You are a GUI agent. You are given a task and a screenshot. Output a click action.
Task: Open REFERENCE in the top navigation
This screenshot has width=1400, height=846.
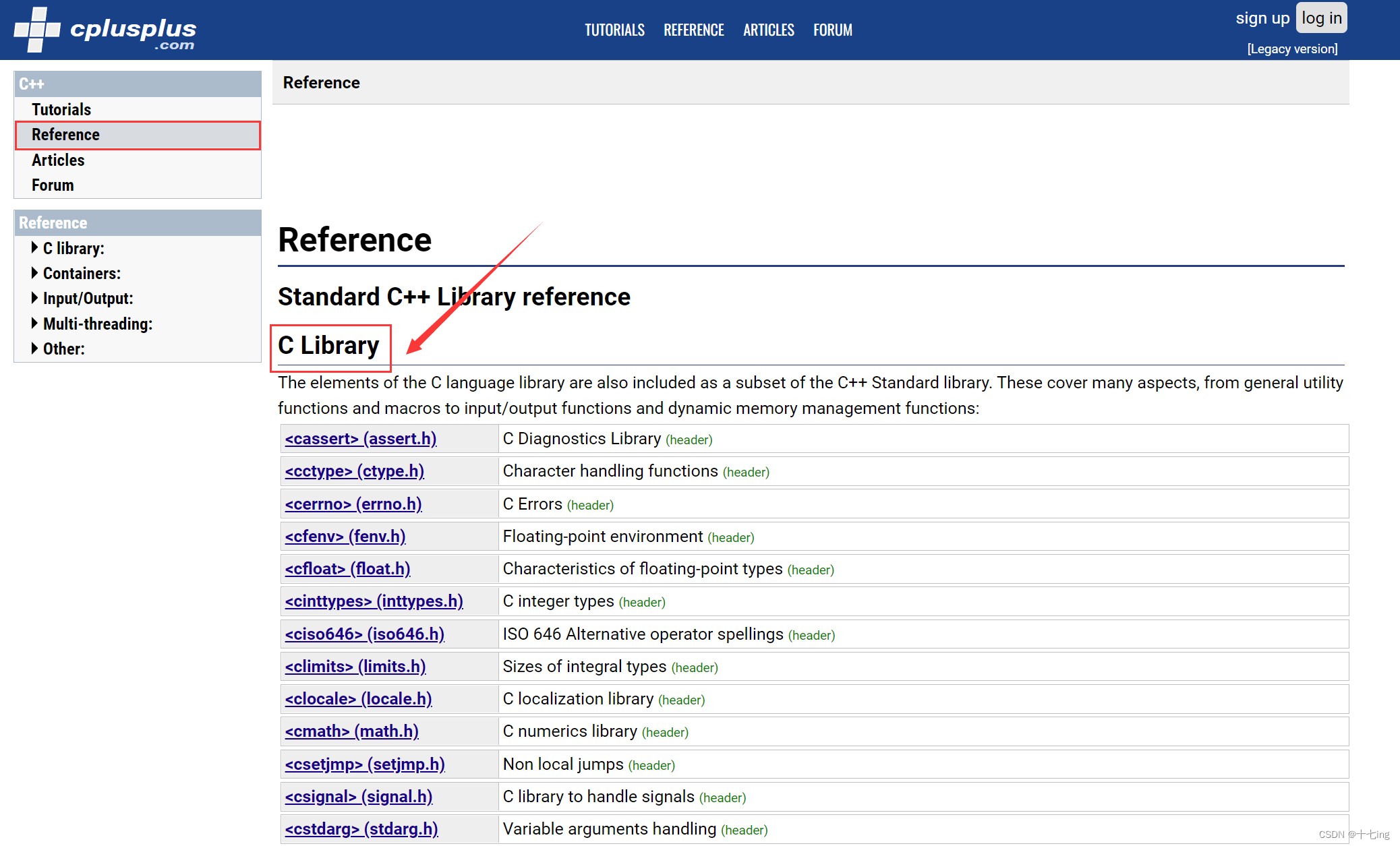pyautogui.click(x=693, y=30)
